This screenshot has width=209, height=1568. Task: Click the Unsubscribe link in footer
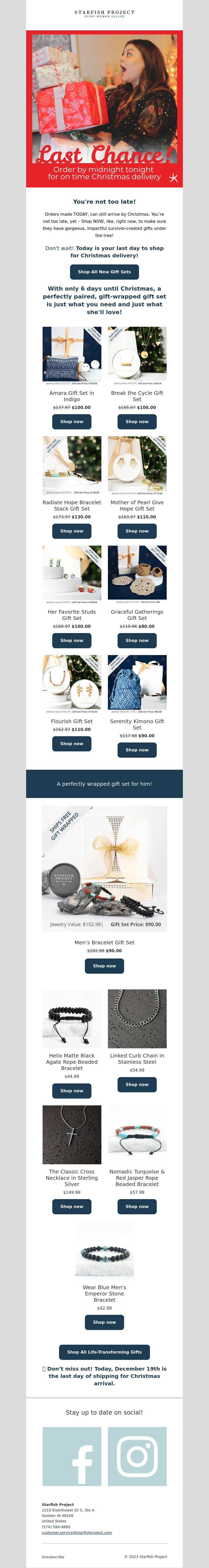[53, 1556]
